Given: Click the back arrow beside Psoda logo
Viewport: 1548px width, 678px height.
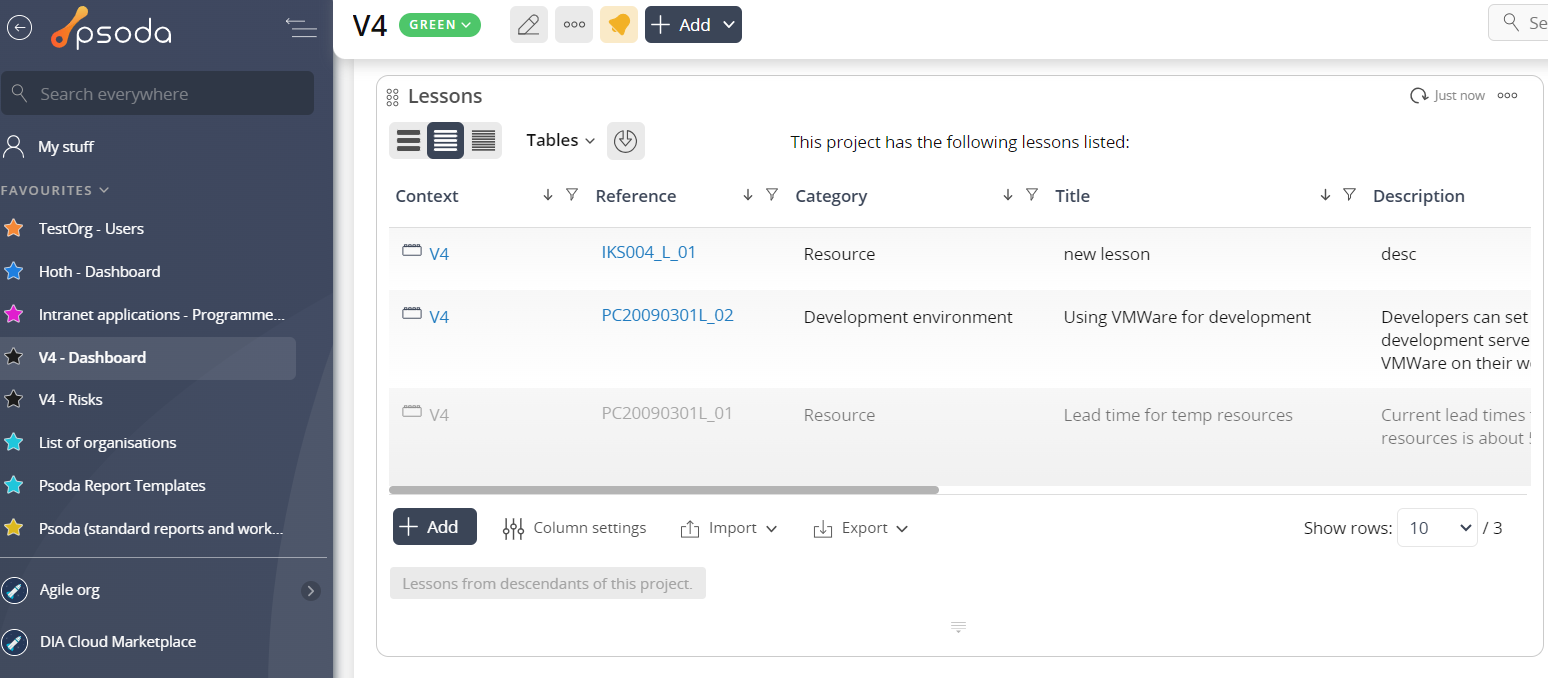Looking at the screenshot, I should 19,28.
